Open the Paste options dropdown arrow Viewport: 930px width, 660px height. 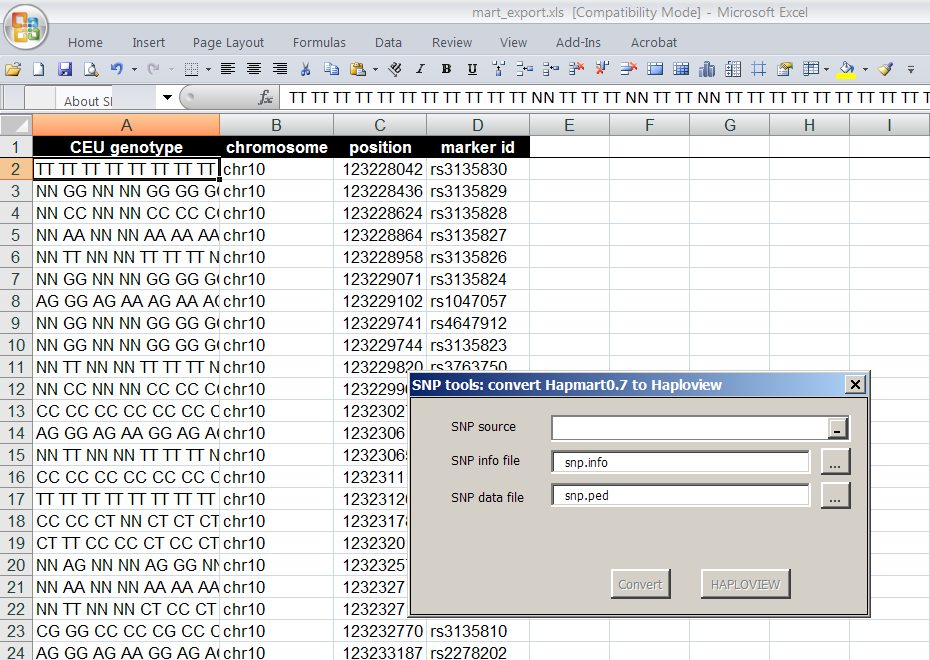(x=375, y=69)
